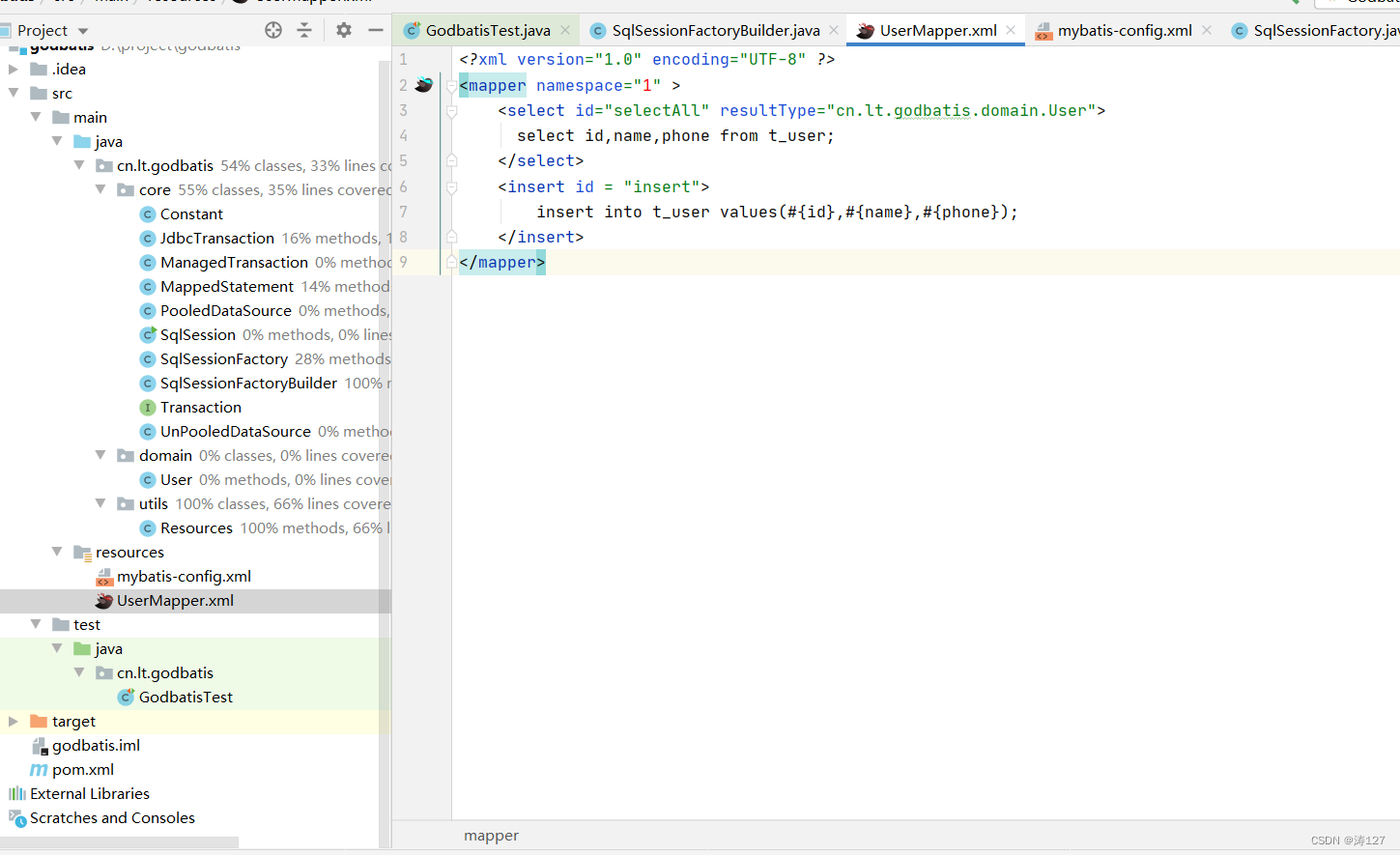Open the PooledDataSource class
Image resolution: width=1400 pixels, height=855 pixels.
coord(226,310)
